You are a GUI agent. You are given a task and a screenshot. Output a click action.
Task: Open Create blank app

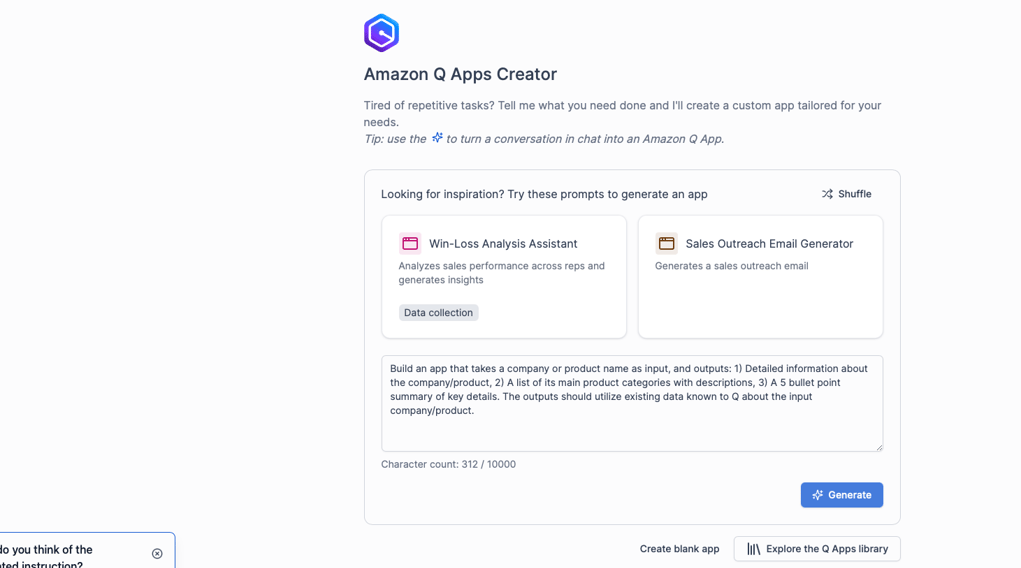(679, 549)
